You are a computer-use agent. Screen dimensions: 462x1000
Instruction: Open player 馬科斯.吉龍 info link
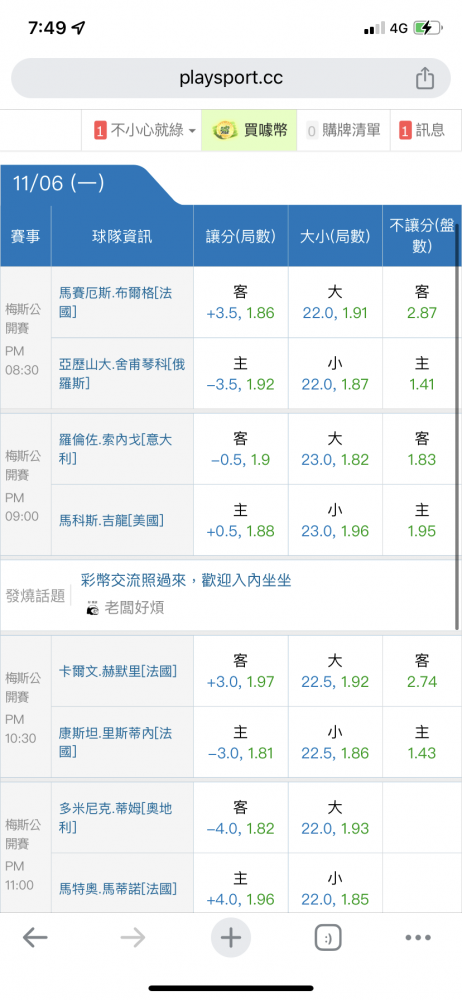111,520
